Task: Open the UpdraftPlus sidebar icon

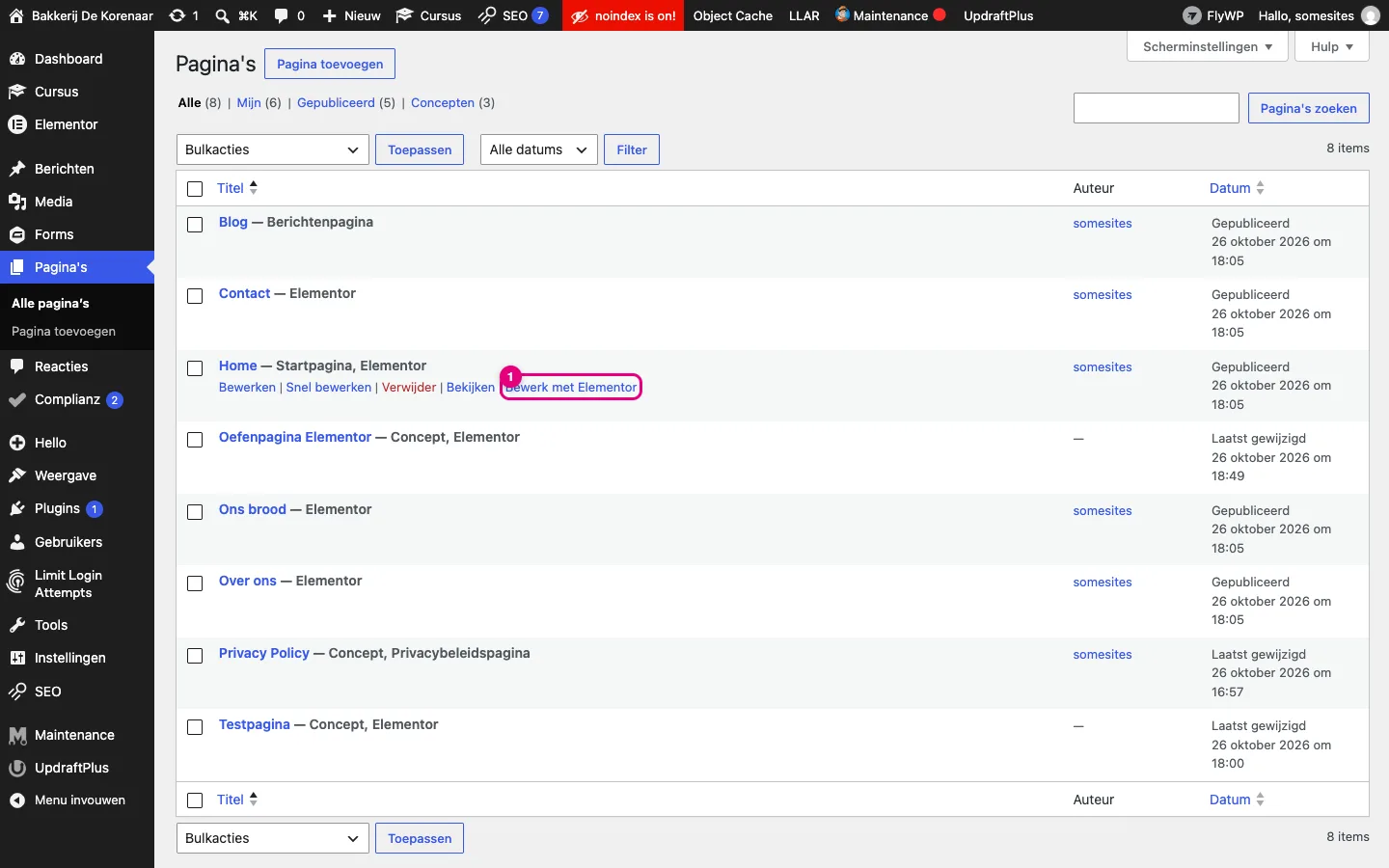Action: [16, 768]
